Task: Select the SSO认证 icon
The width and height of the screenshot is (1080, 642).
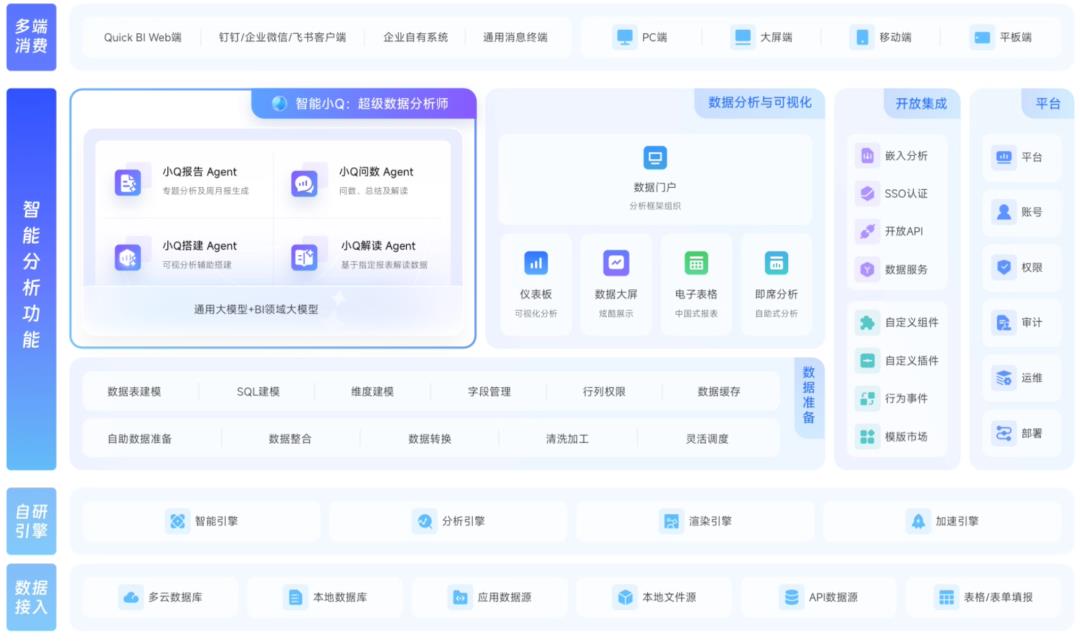Action: [867, 193]
